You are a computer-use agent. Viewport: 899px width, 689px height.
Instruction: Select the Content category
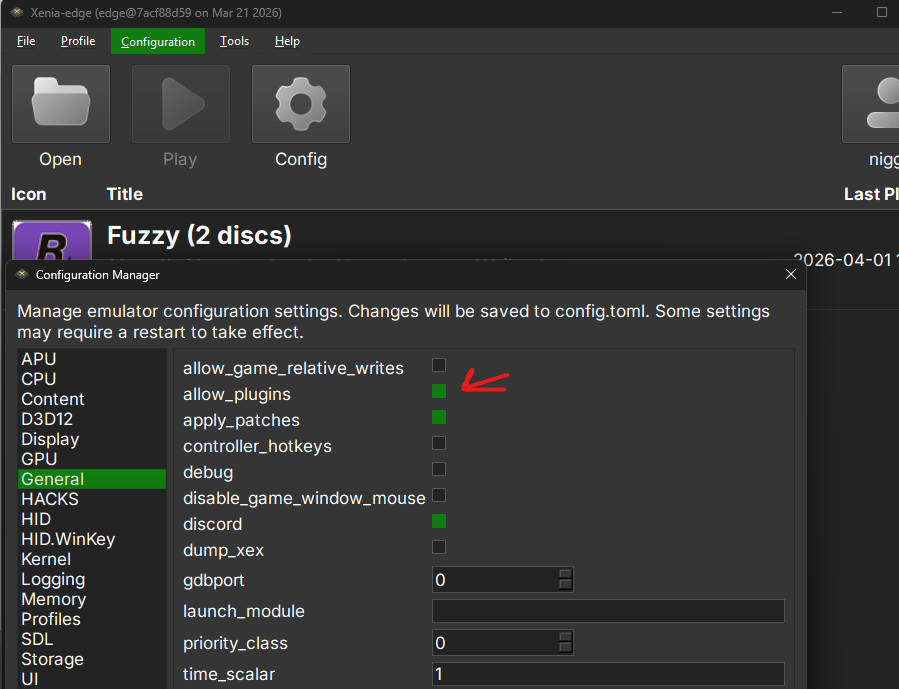[92, 399]
